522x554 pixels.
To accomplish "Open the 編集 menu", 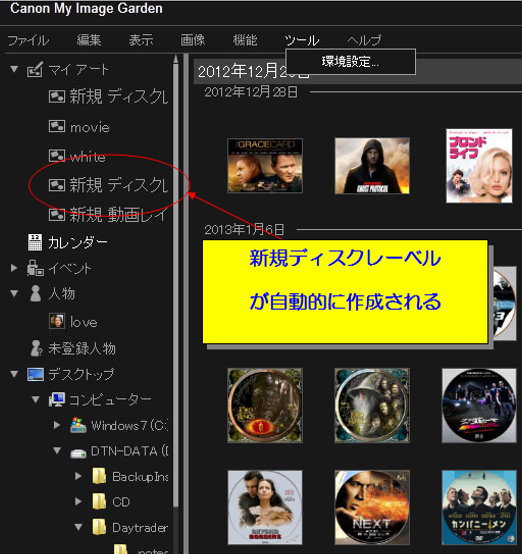I will click(89, 40).
